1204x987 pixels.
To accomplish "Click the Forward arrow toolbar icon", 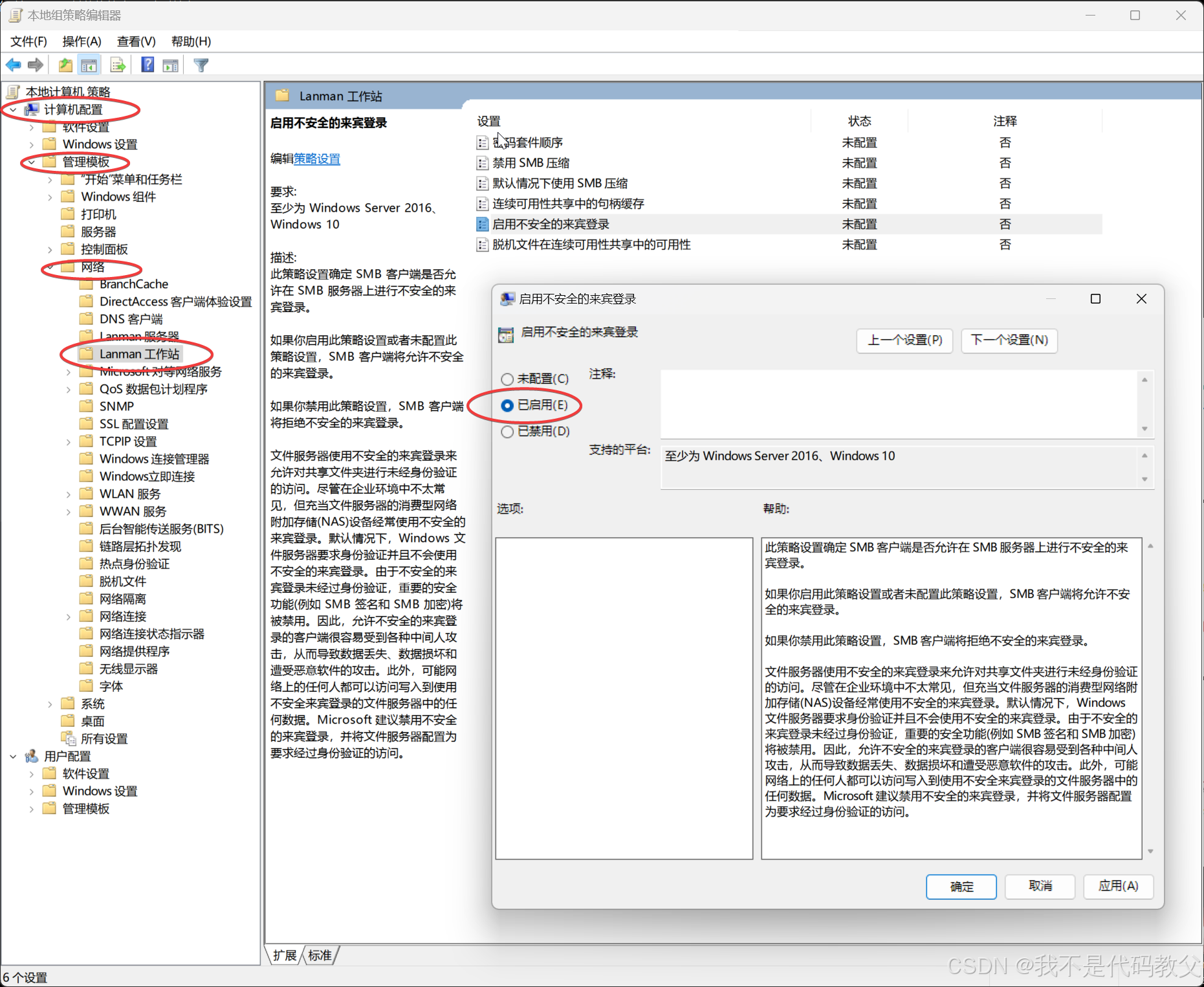I will tap(36, 65).
